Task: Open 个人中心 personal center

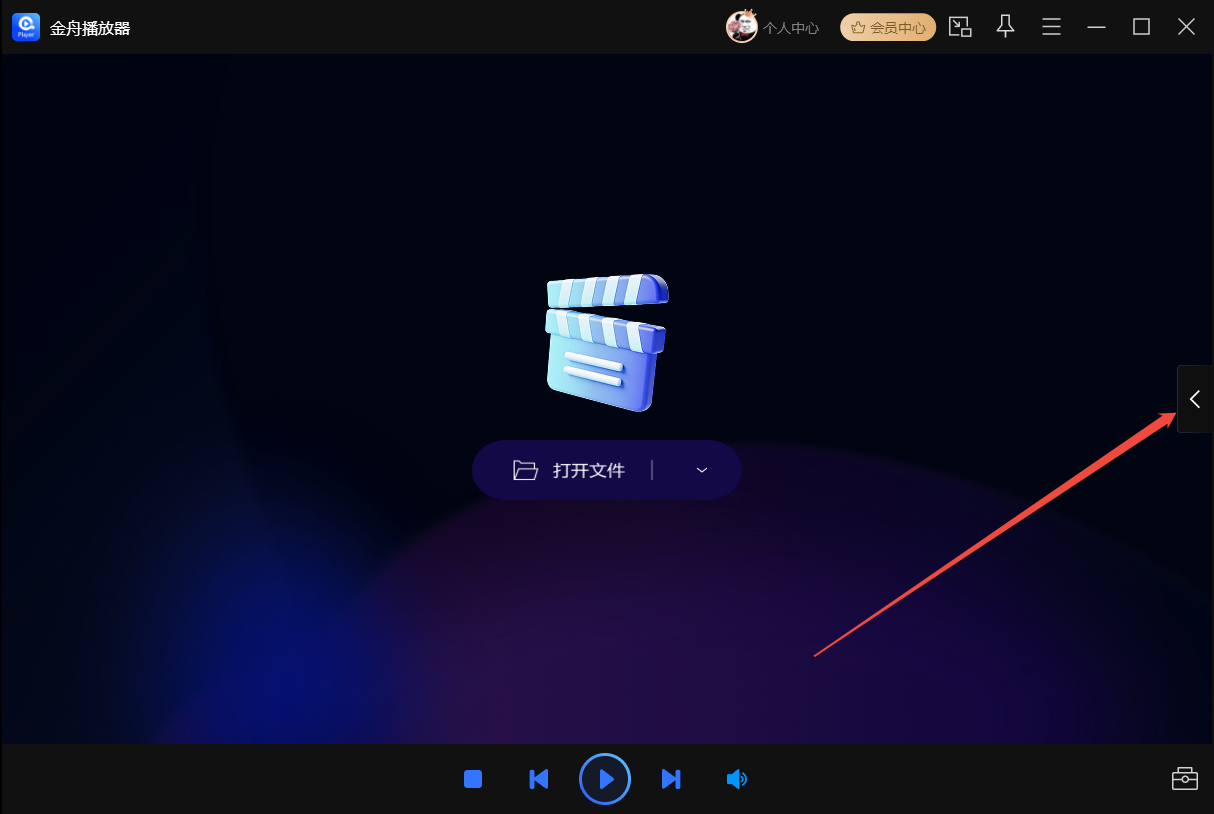Action: (790, 28)
